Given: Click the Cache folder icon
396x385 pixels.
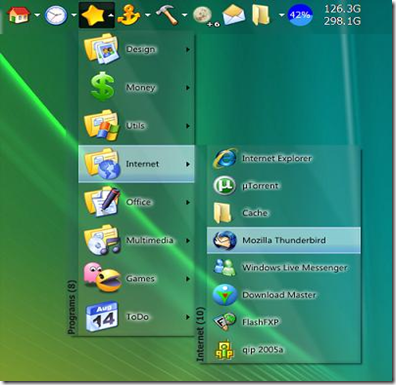Looking at the screenshot, I should coord(222,213).
